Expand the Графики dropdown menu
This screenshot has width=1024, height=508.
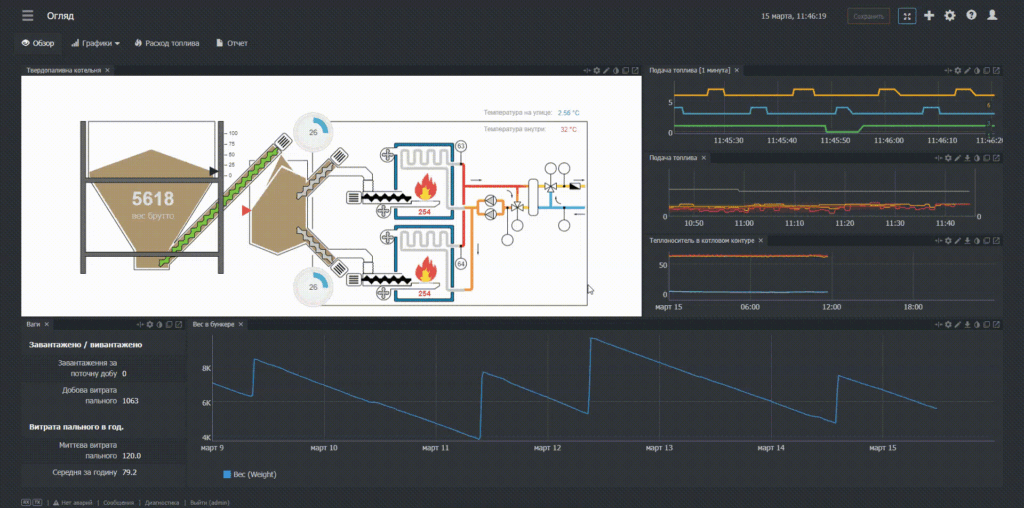click(x=95, y=44)
